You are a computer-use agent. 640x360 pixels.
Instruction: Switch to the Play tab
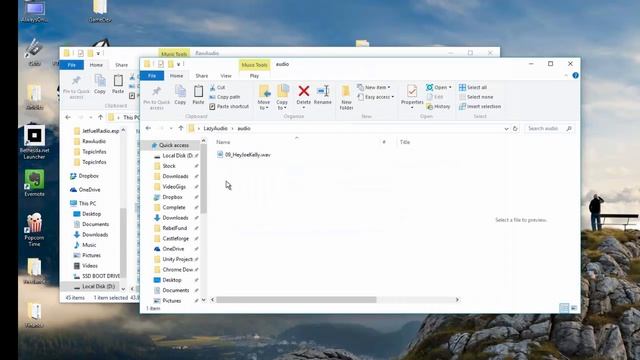[254, 76]
